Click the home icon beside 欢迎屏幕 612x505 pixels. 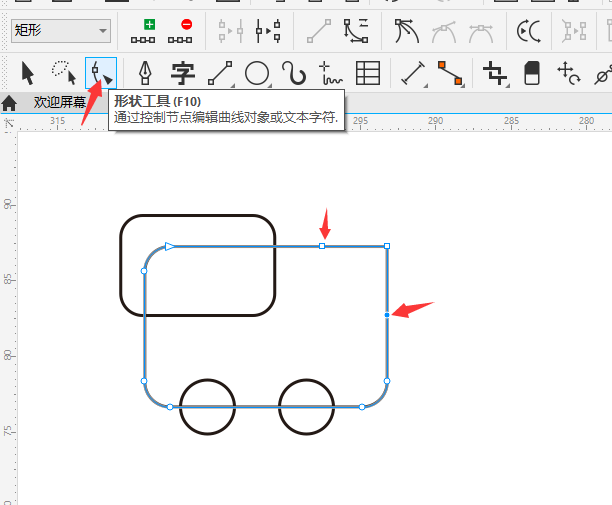[x=9, y=103]
